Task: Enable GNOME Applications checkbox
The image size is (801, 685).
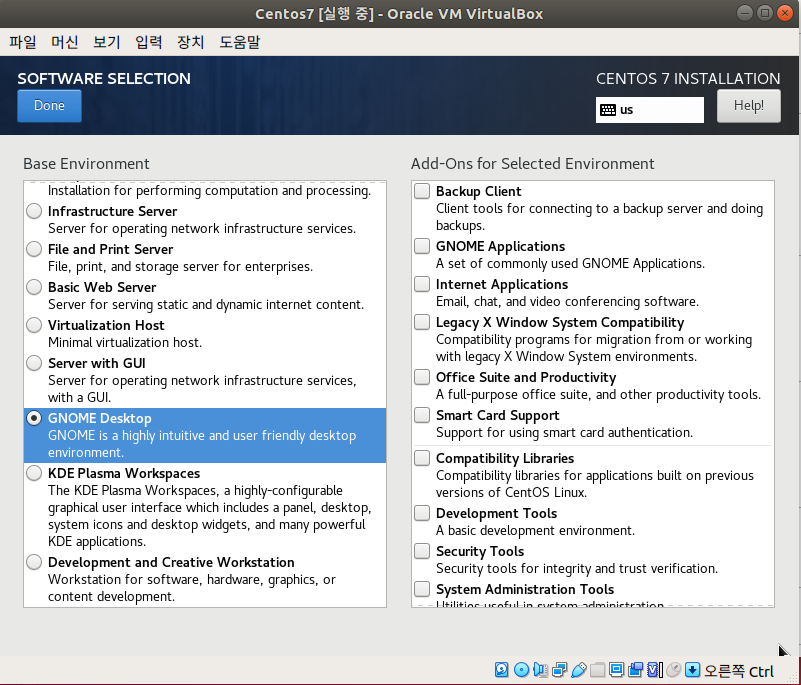Action: coord(422,246)
